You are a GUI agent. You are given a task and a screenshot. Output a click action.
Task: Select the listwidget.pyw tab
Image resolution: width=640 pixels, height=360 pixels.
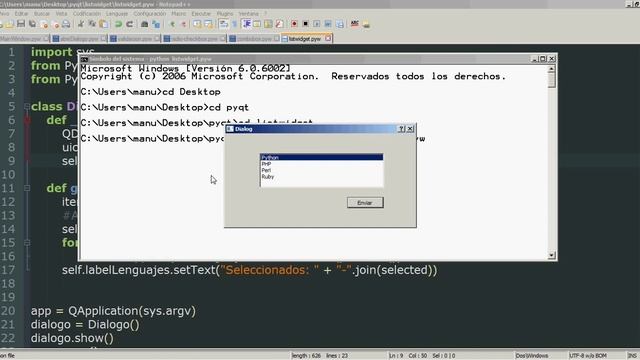[307, 39]
